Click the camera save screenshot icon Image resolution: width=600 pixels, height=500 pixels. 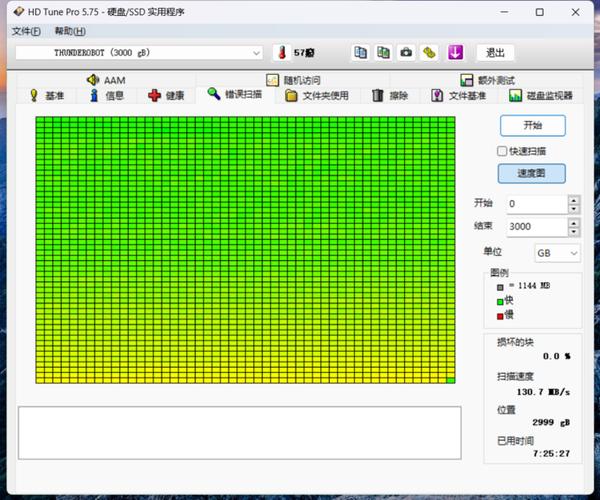pos(406,52)
